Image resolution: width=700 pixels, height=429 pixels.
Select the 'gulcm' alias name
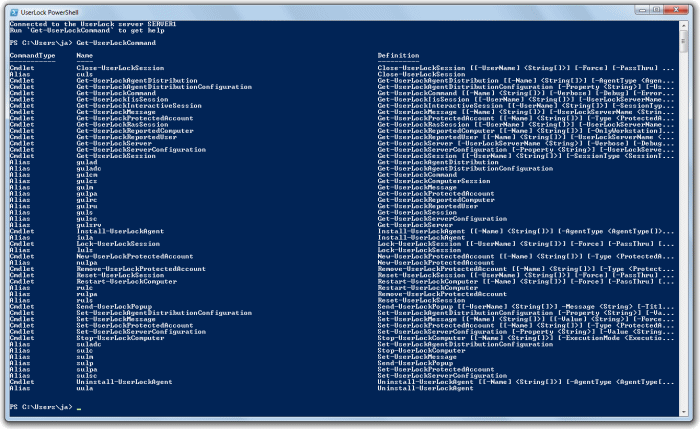point(87,175)
